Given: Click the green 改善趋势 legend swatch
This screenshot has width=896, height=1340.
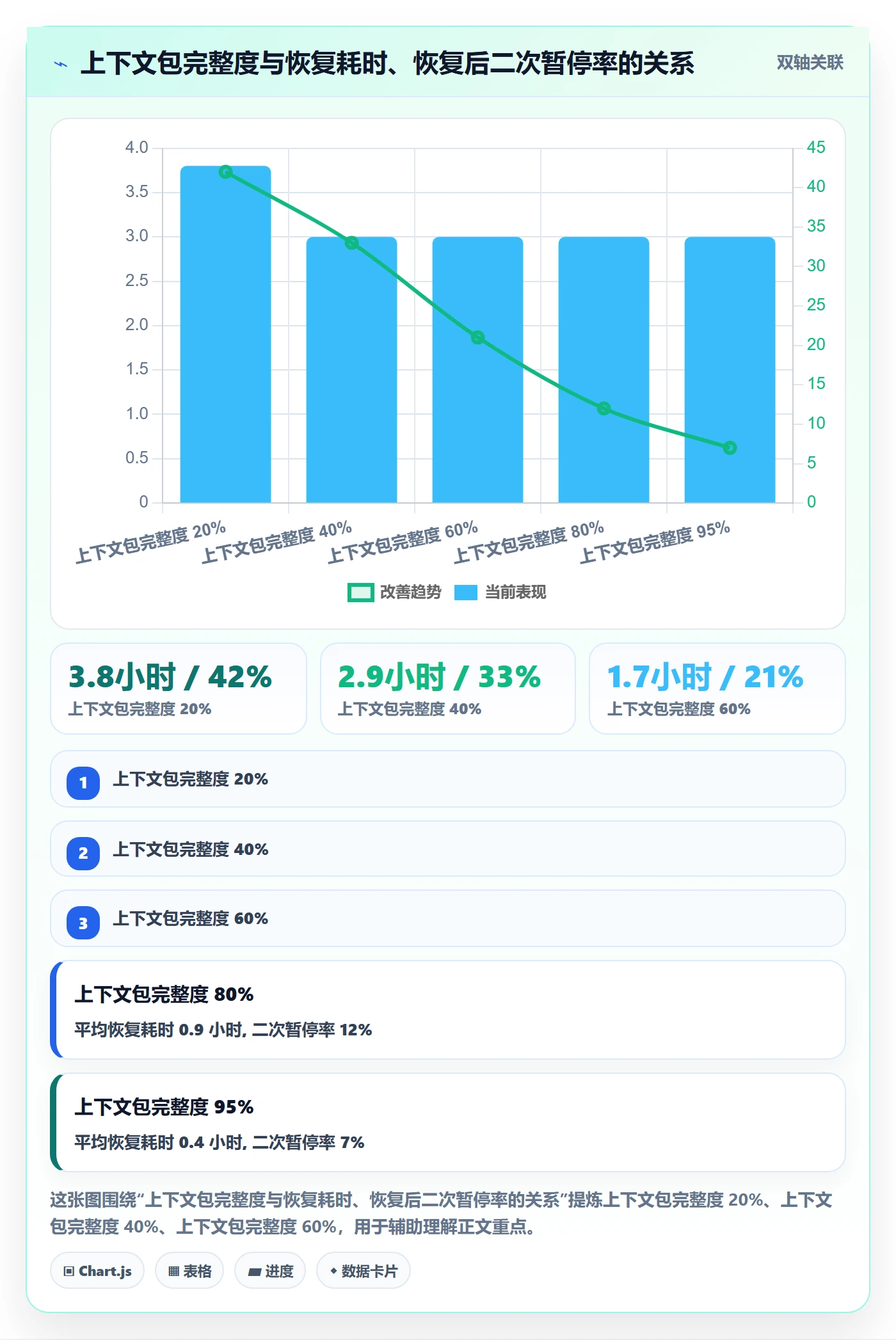Looking at the screenshot, I should [x=360, y=593].
